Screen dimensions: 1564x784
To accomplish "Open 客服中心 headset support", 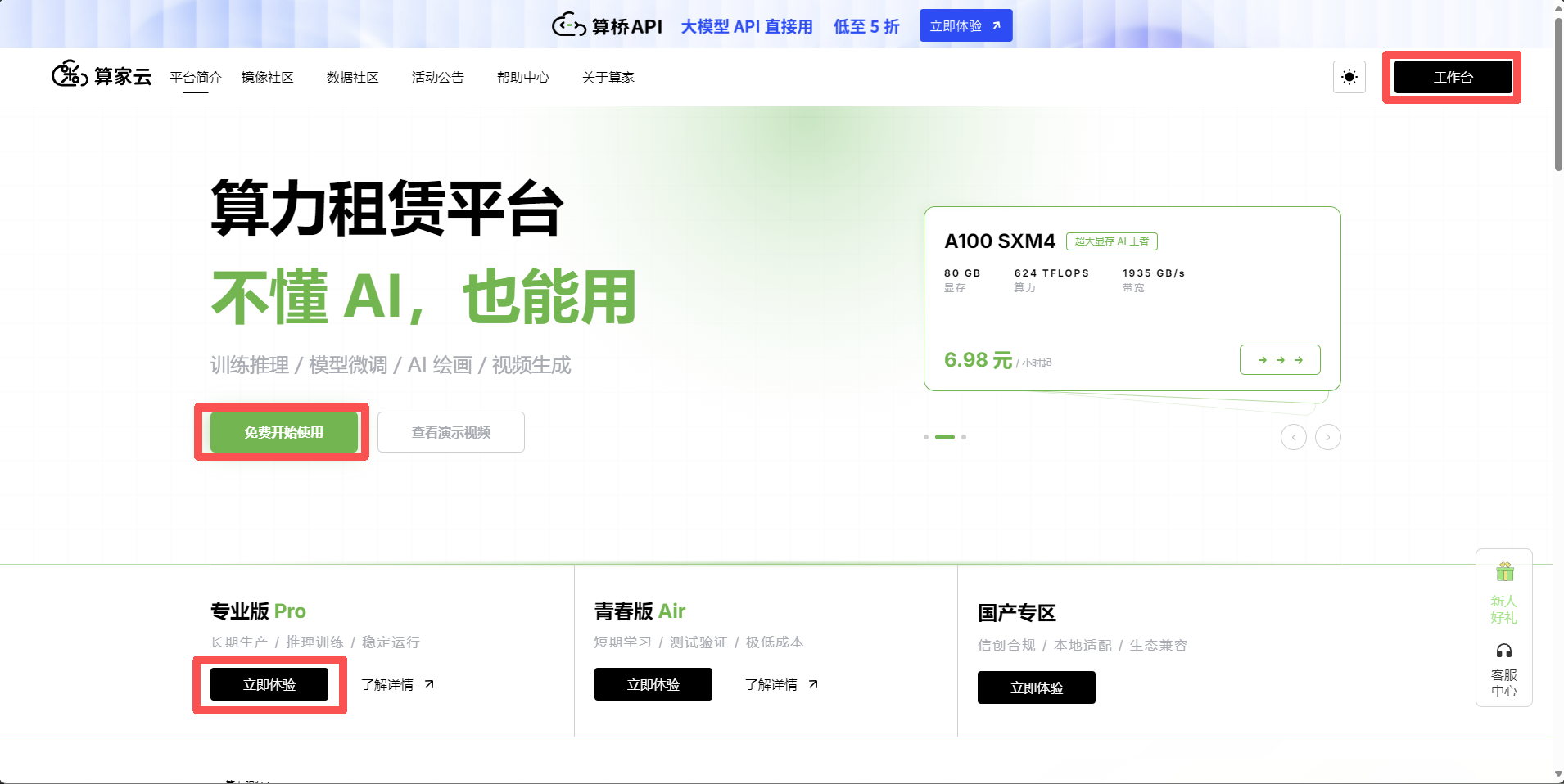I will (x=1504, y=669).
